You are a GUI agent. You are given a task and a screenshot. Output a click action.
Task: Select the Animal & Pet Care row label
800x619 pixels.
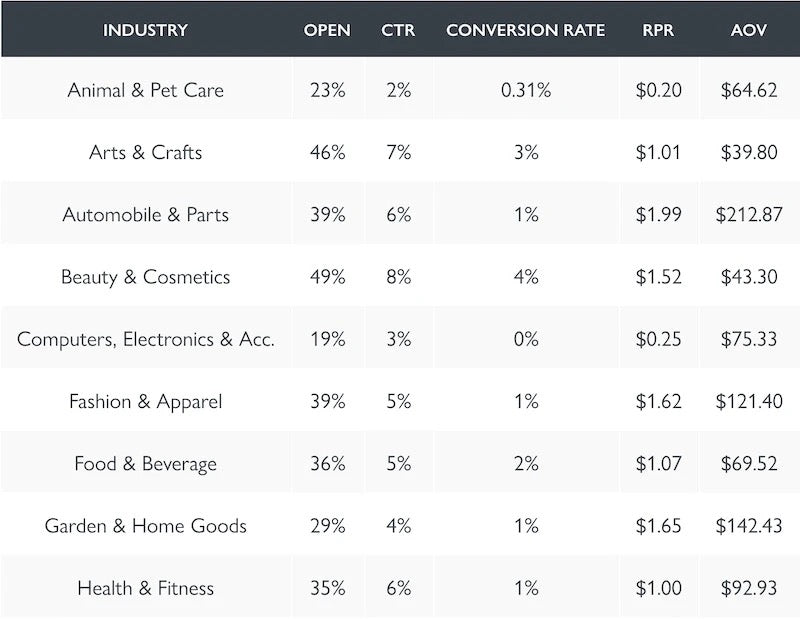click(x=145, y=90)
